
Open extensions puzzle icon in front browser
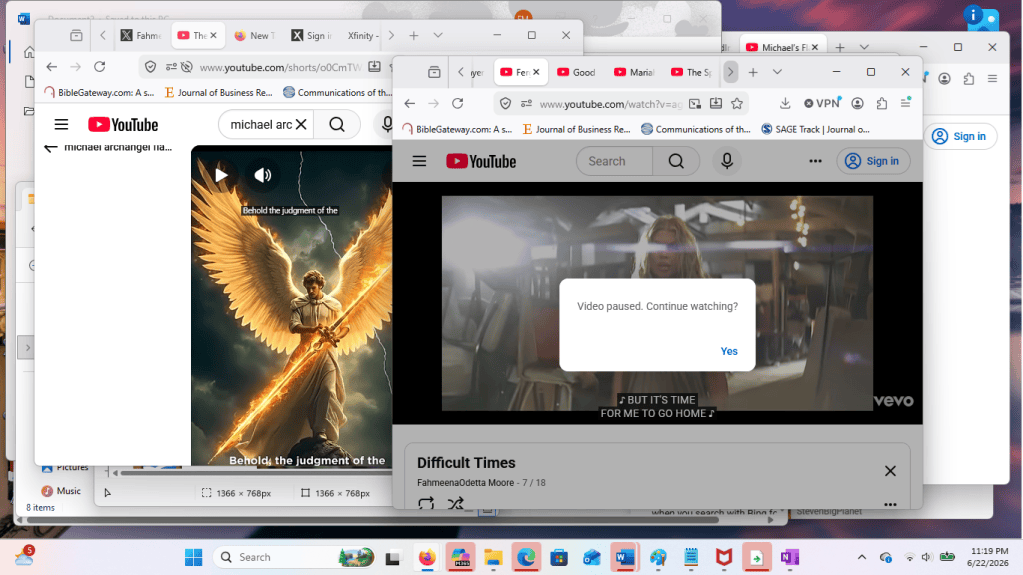coord(881,104)
